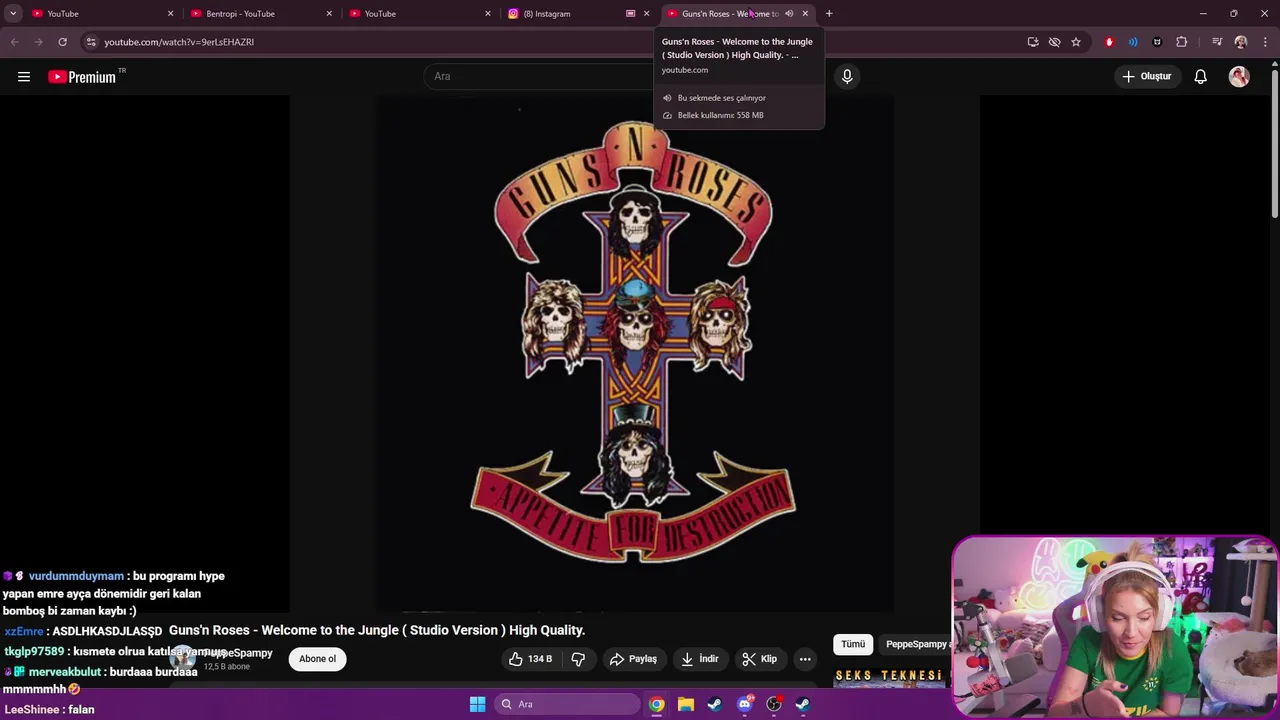Mute the Guns'n Roses tab audio
Viewport: 1280px width, 720px height.
point(789,14)
